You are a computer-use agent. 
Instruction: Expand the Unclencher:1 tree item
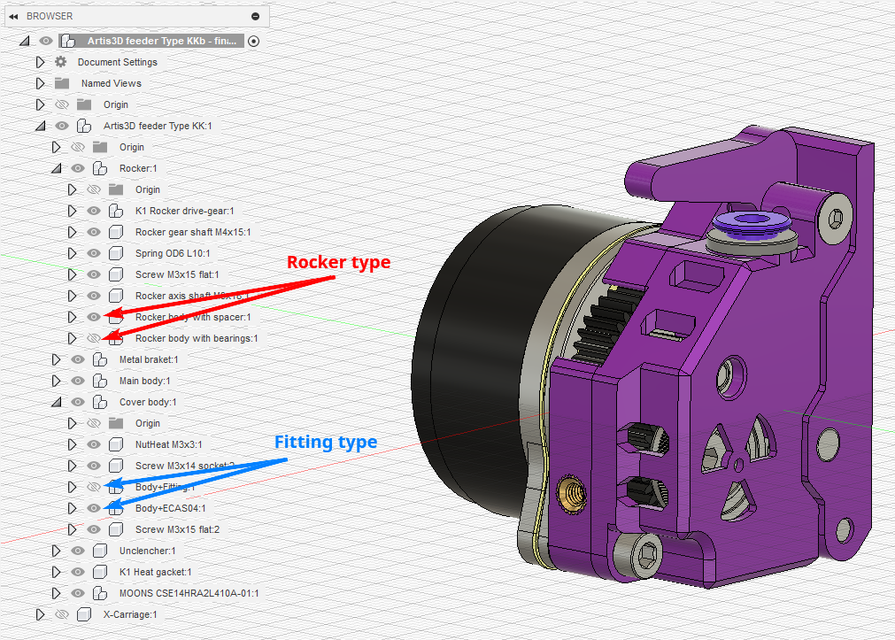click(58, 550)
